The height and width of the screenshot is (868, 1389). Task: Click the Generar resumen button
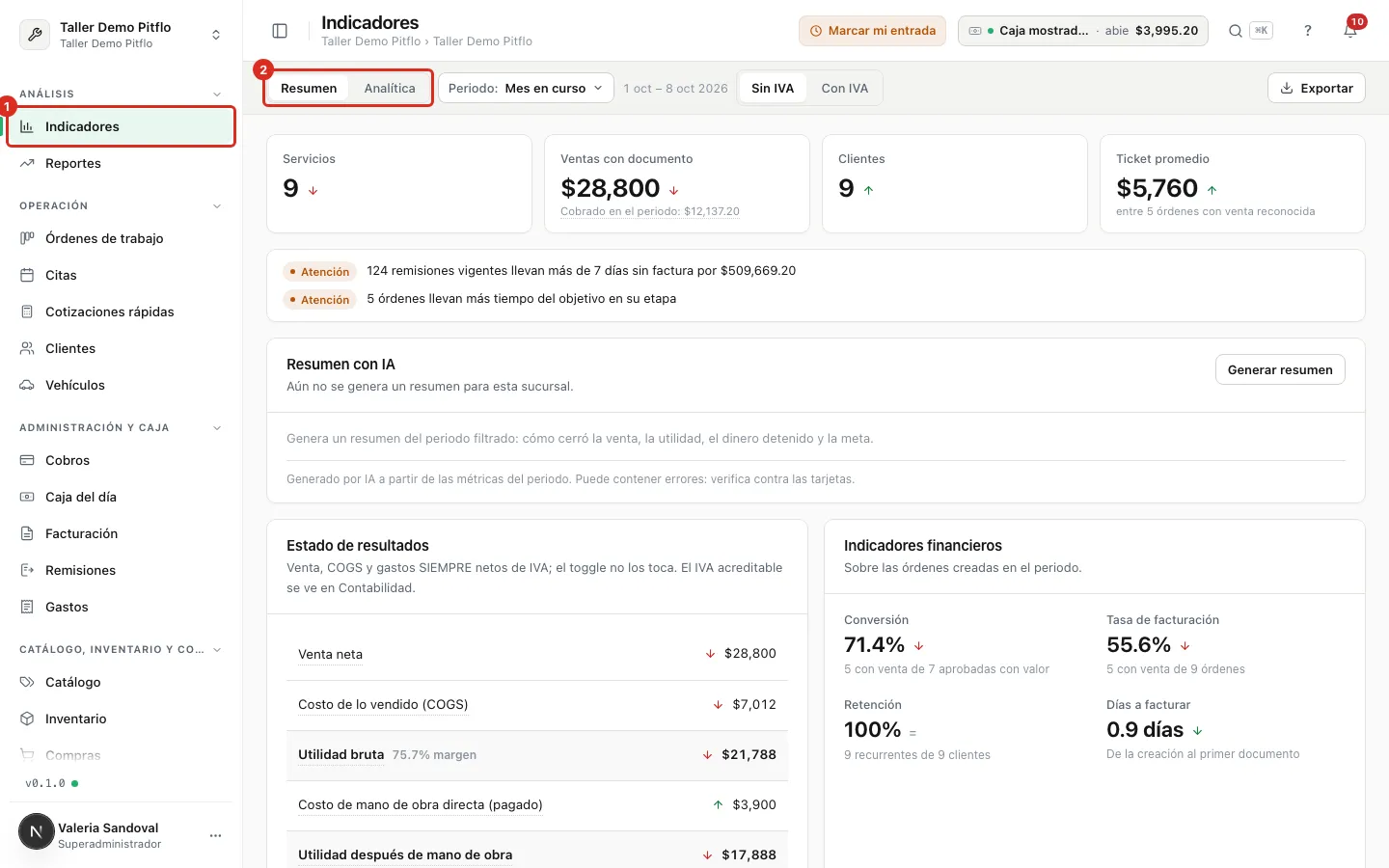pos(1280,369)
